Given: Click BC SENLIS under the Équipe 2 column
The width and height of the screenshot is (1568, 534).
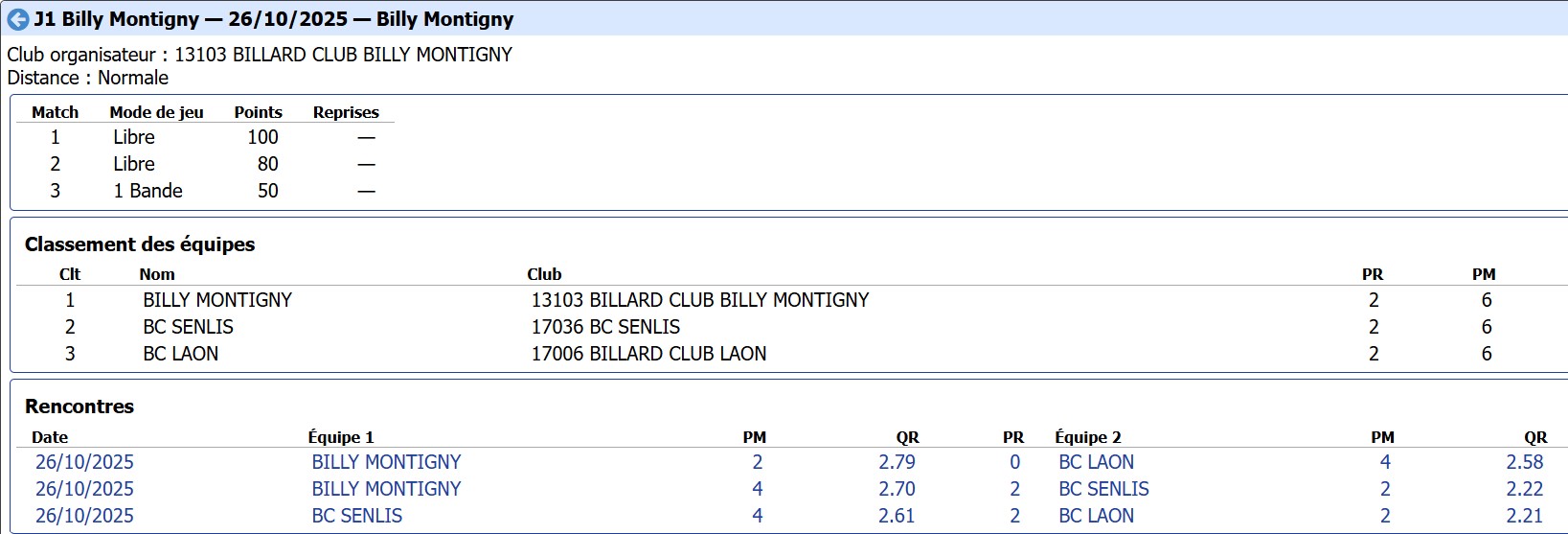Looking at the screenshot, I should (1103, 489).
